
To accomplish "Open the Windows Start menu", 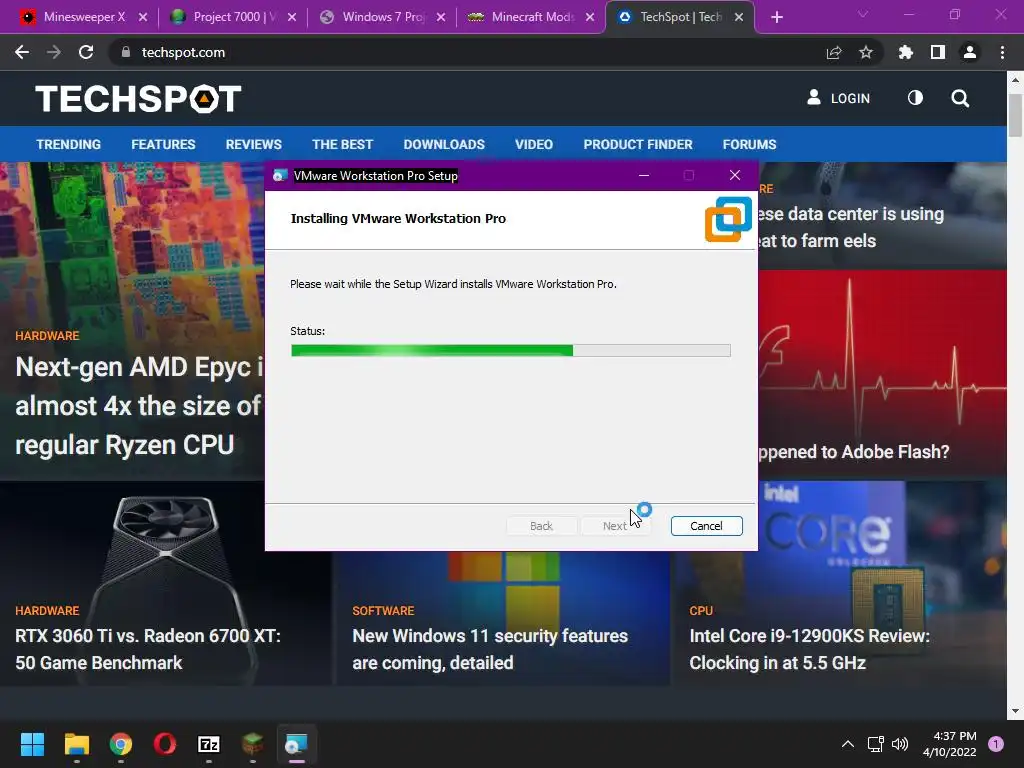I will pos(32,744).
